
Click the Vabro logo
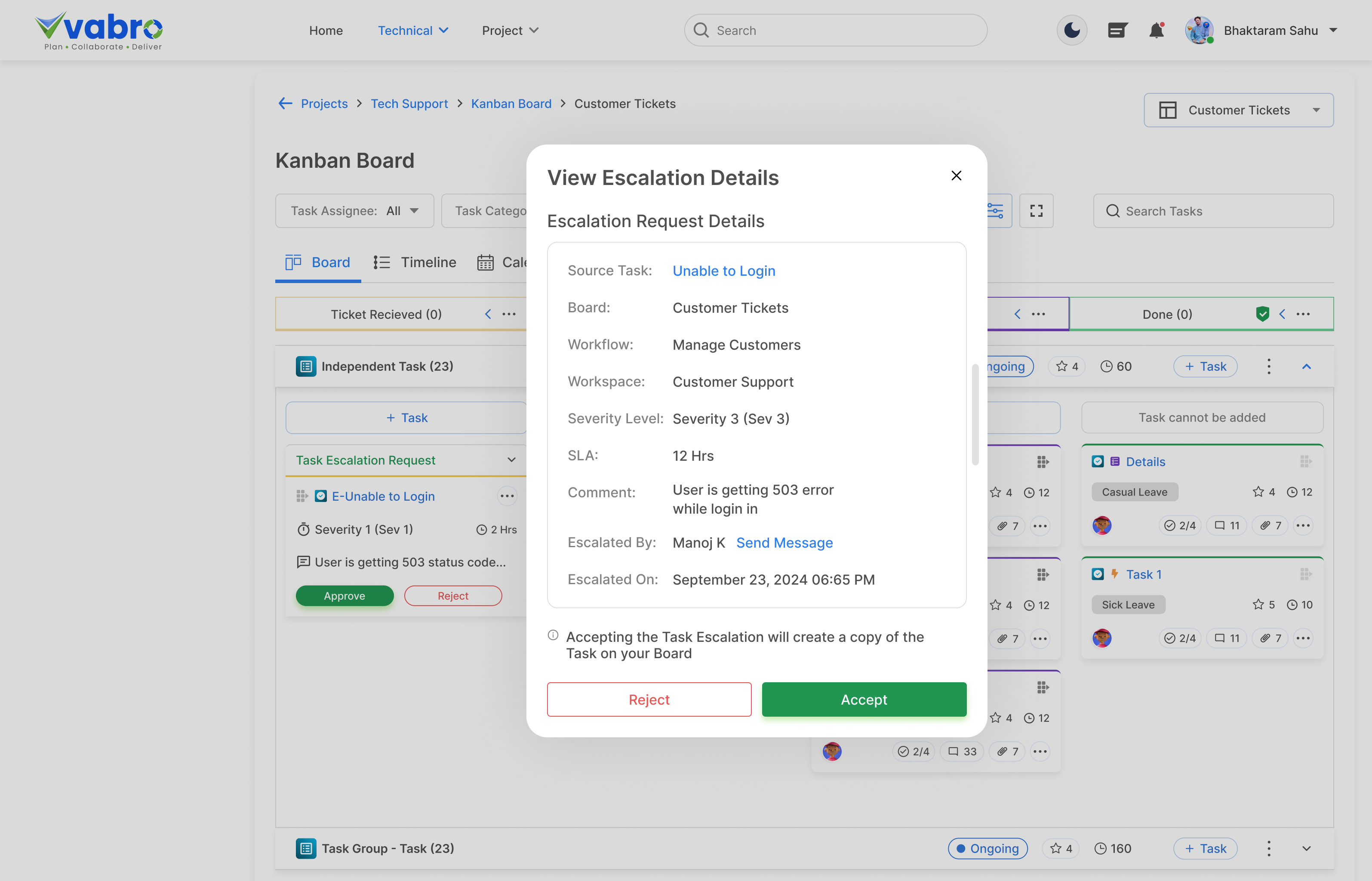coord(98,31)
